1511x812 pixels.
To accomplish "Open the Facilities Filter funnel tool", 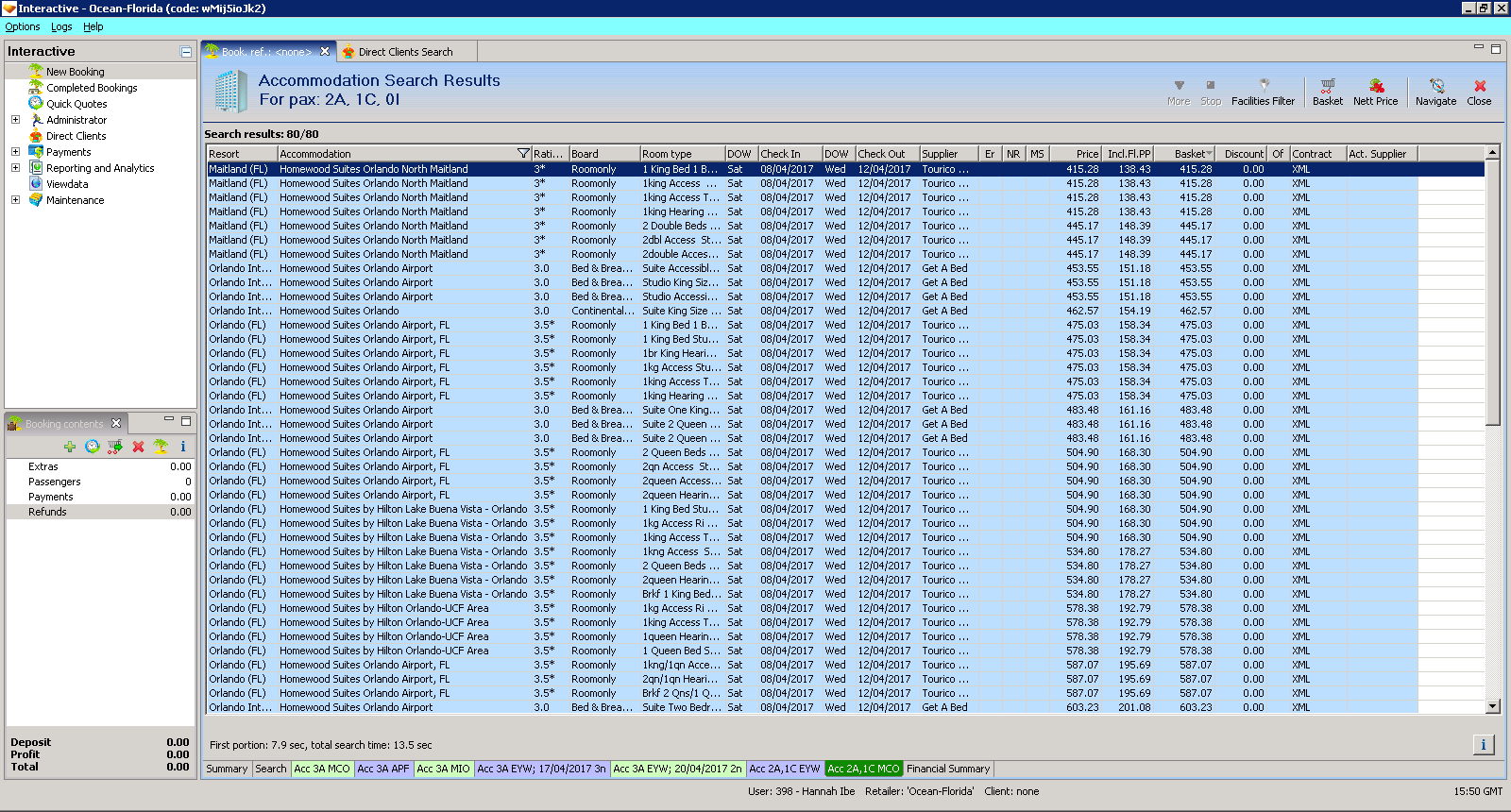I will point(1263,93).
